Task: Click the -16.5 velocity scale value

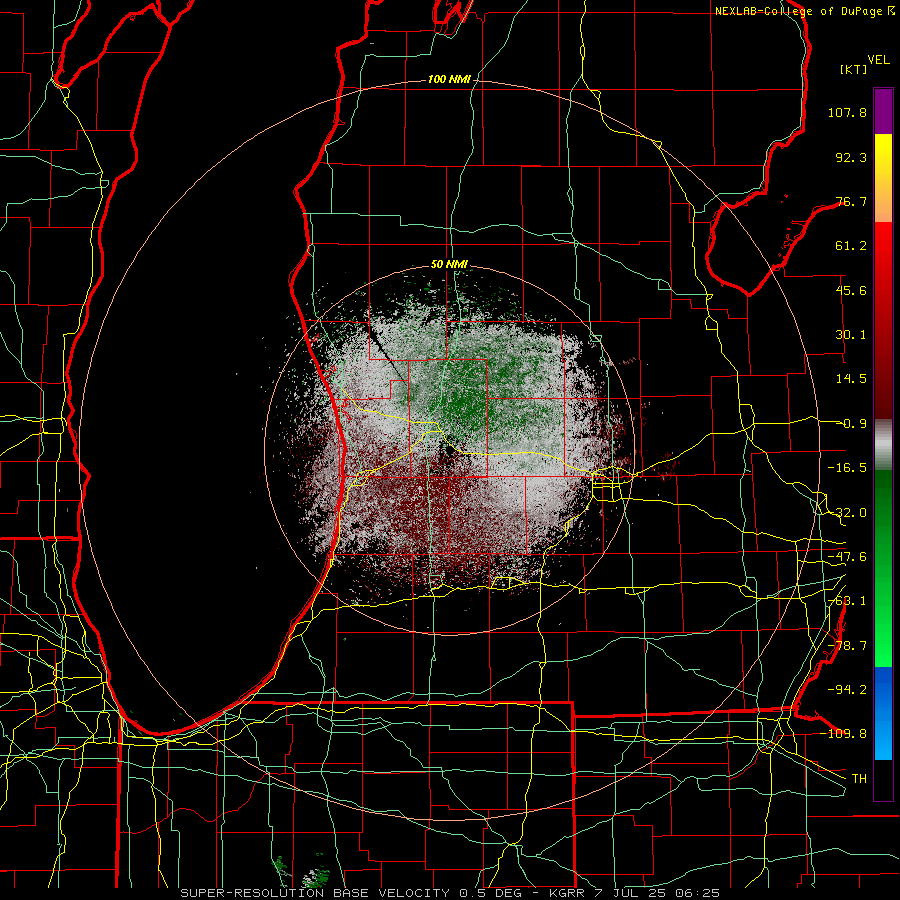Action: click(847, 468)
